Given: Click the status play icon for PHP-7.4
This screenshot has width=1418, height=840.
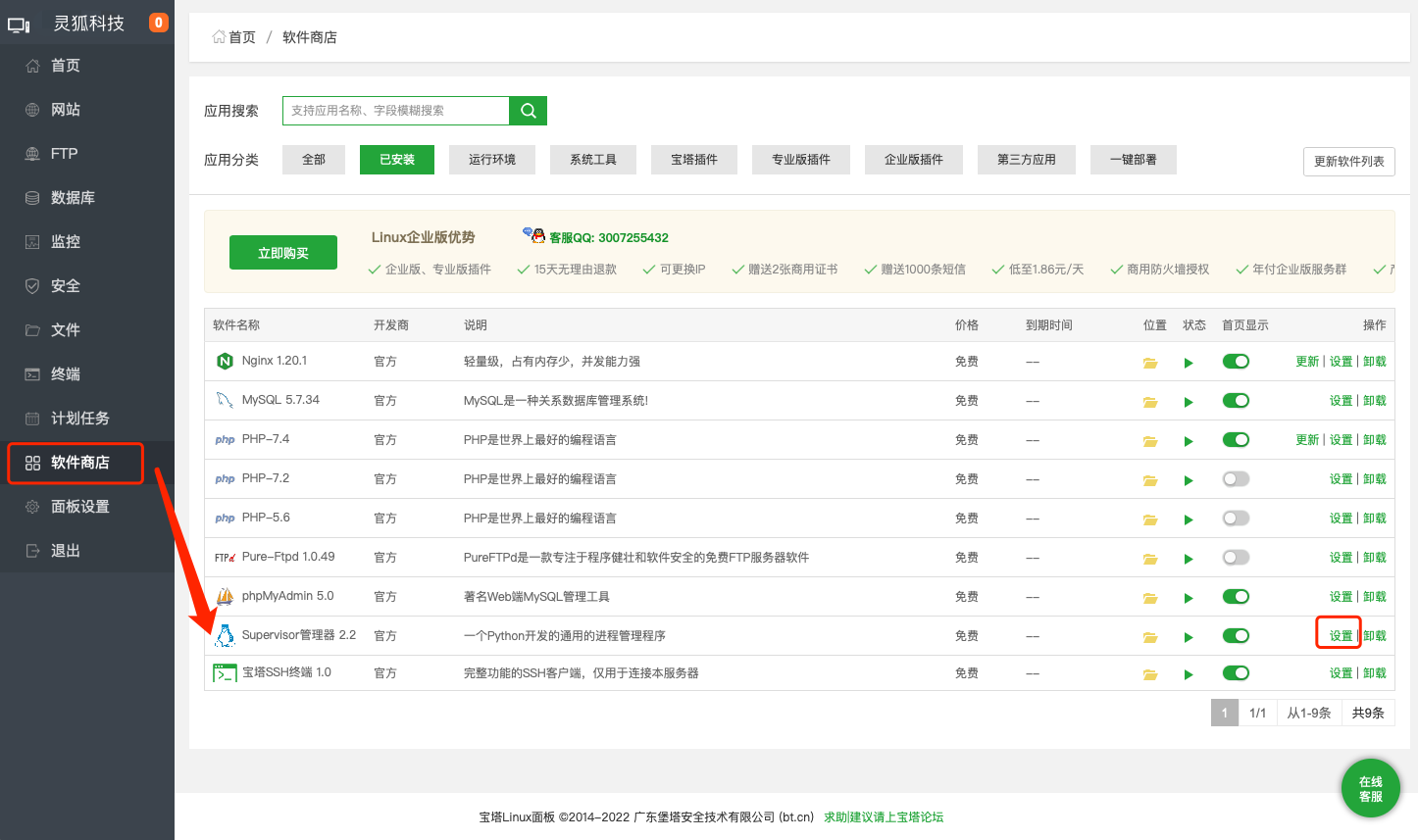Looking at the screenshot, I should coord(1189,441).
